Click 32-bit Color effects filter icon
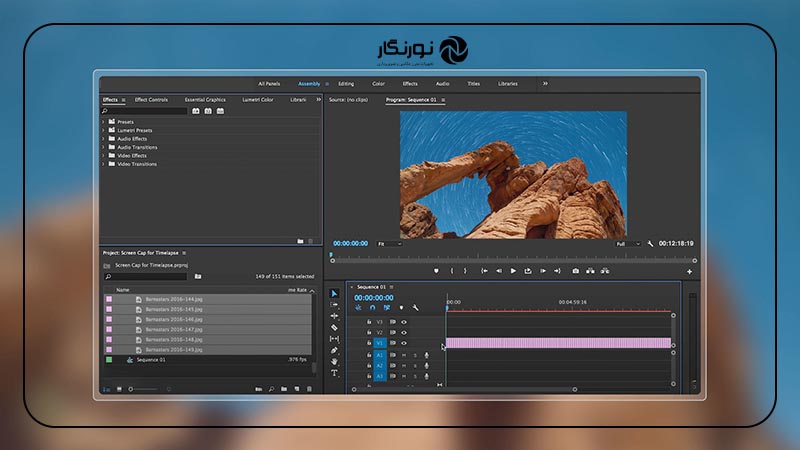 click(x=208, y=111)
